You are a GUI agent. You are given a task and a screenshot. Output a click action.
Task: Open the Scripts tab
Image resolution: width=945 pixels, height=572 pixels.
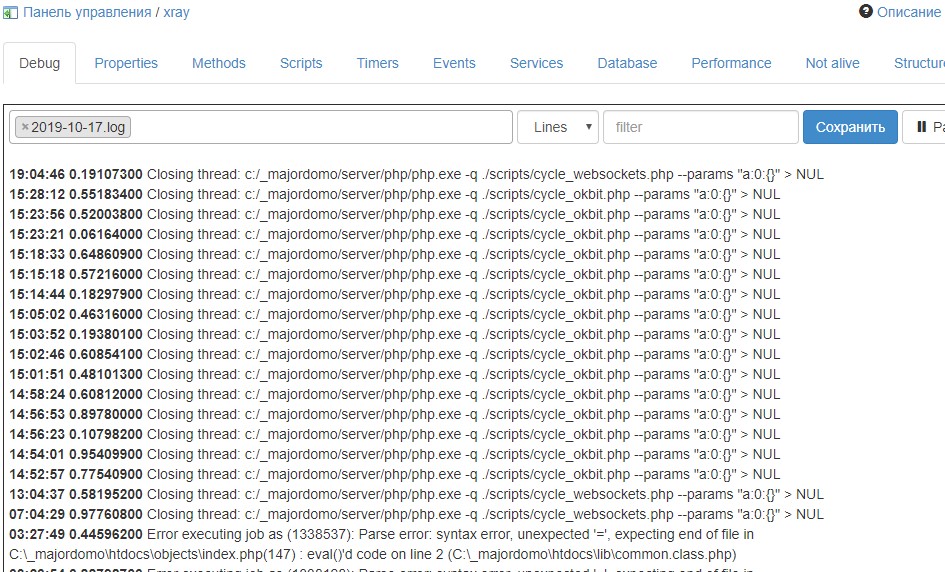(x=301, y=63)
